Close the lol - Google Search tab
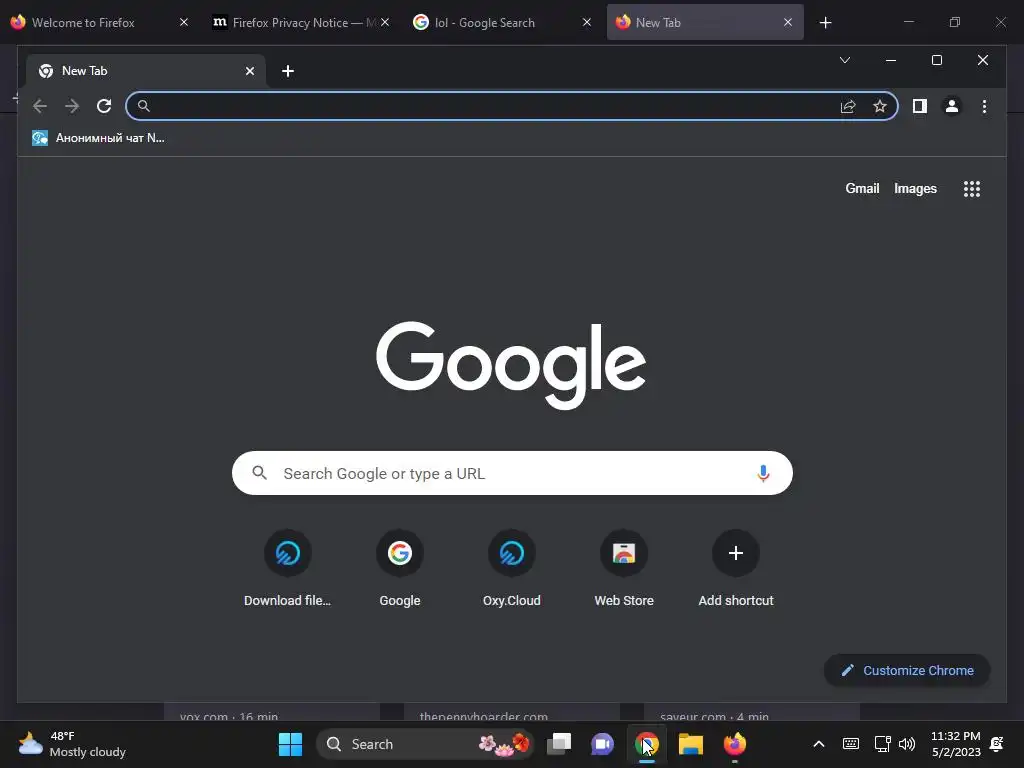1024x768 pixels. [586, 22]
